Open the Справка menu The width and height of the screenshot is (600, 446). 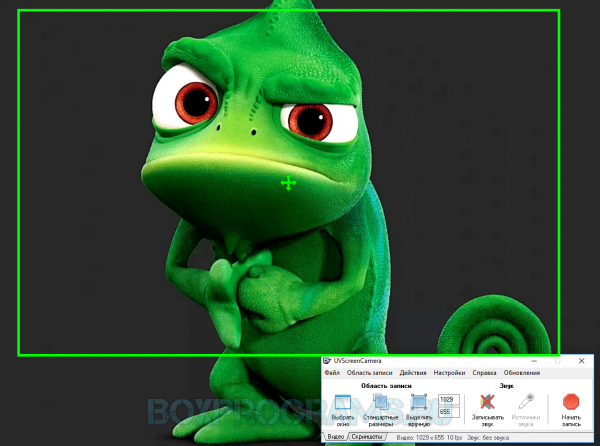click(x=484, y=373)
